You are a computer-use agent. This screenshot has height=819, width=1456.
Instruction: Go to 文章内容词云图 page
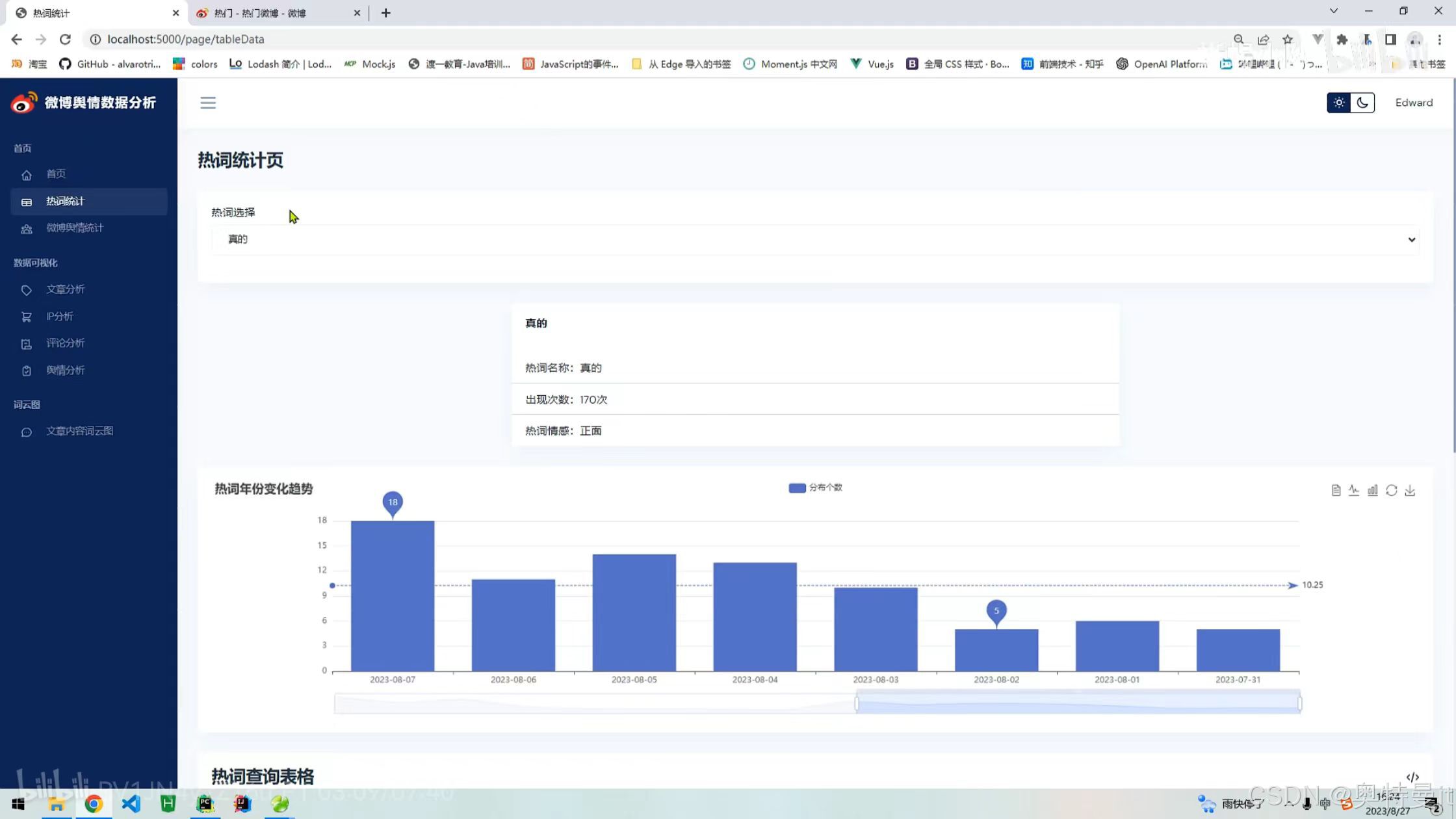79,432
